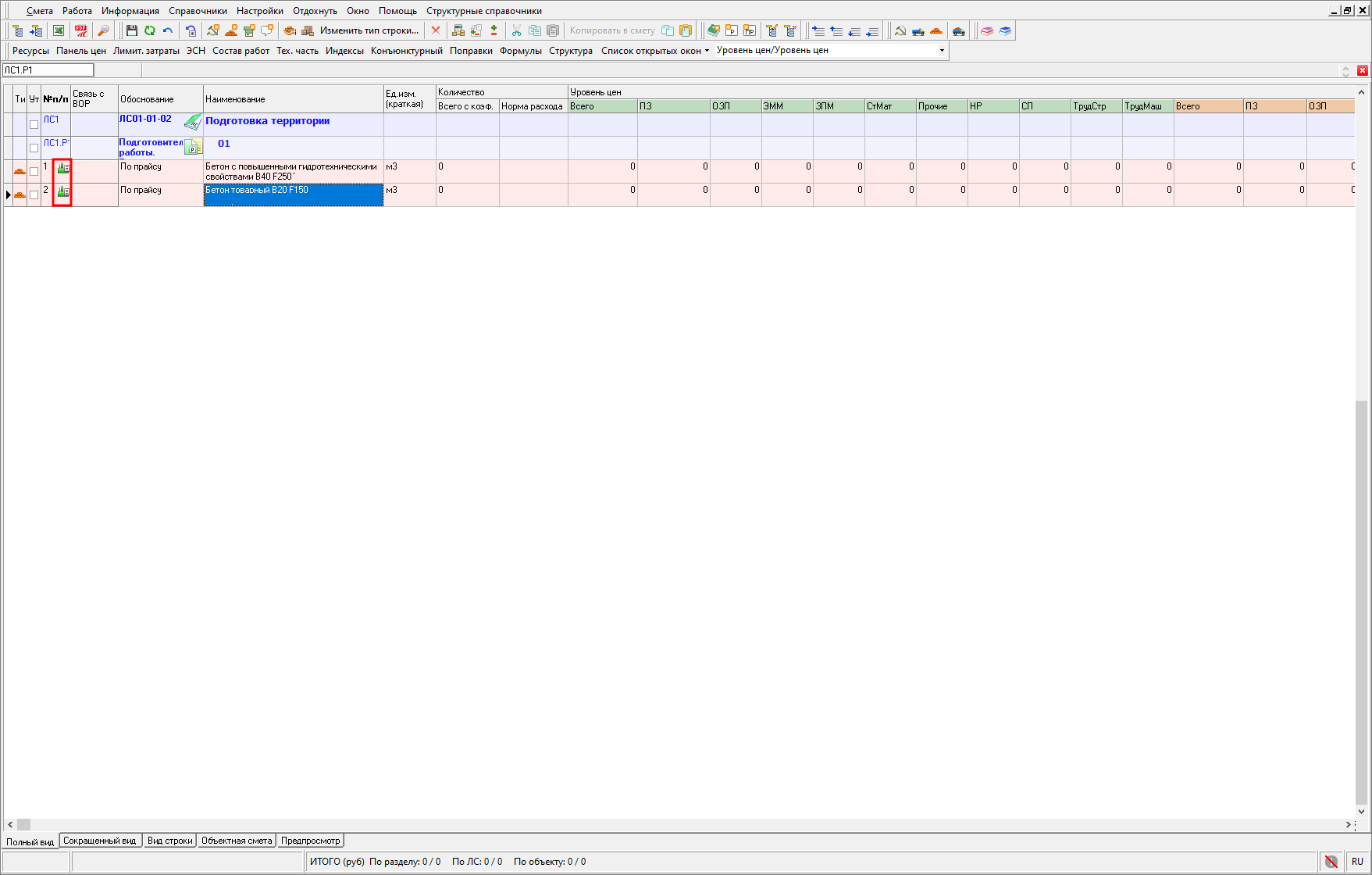Click the blue undo arrow icon
This screenshot has width=1372, height=875.
[168, 30]
